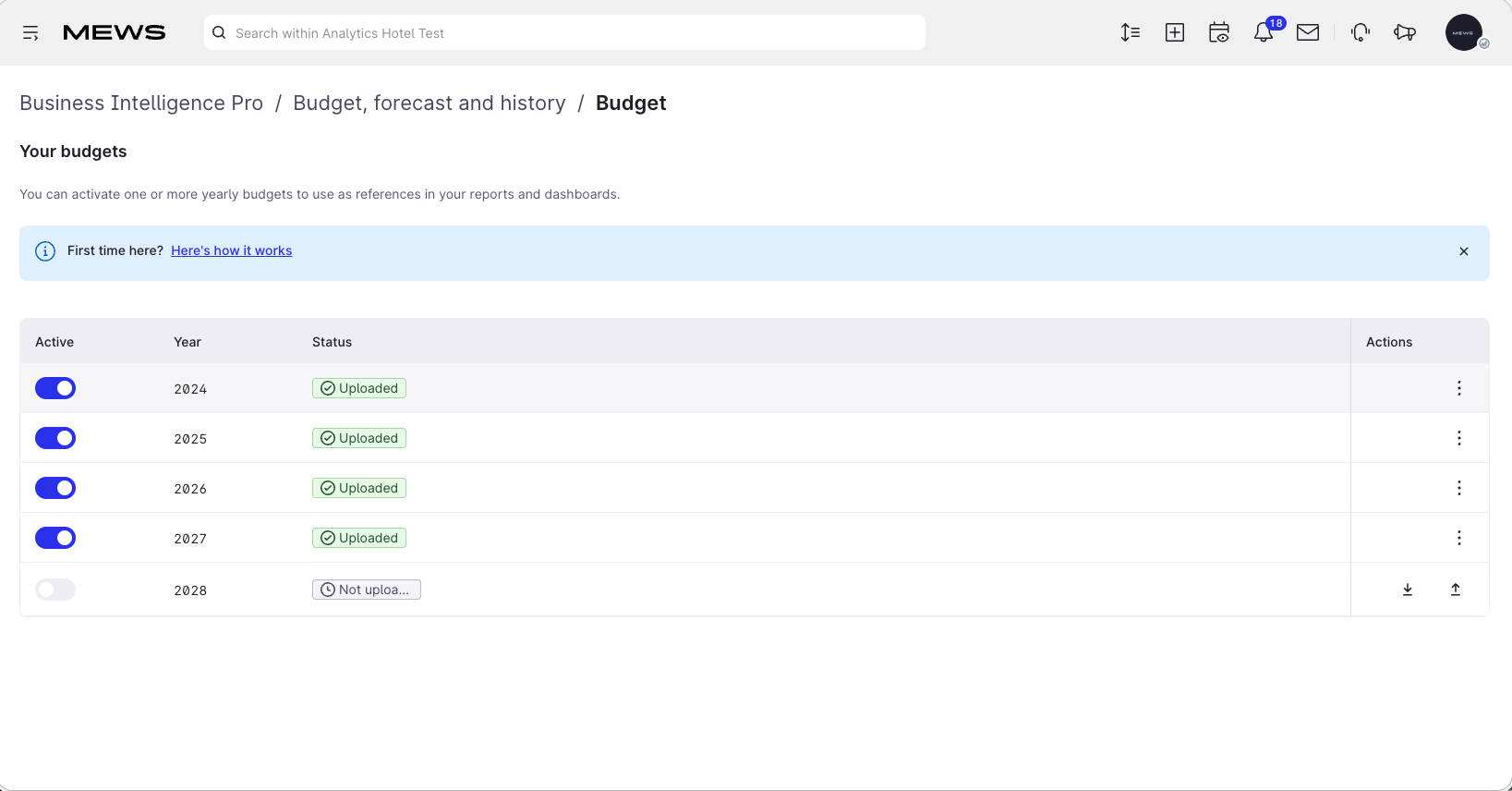
Task: Open actions menu for 2024 budget
Action: pyautogui.click(x=1459, y=388)
